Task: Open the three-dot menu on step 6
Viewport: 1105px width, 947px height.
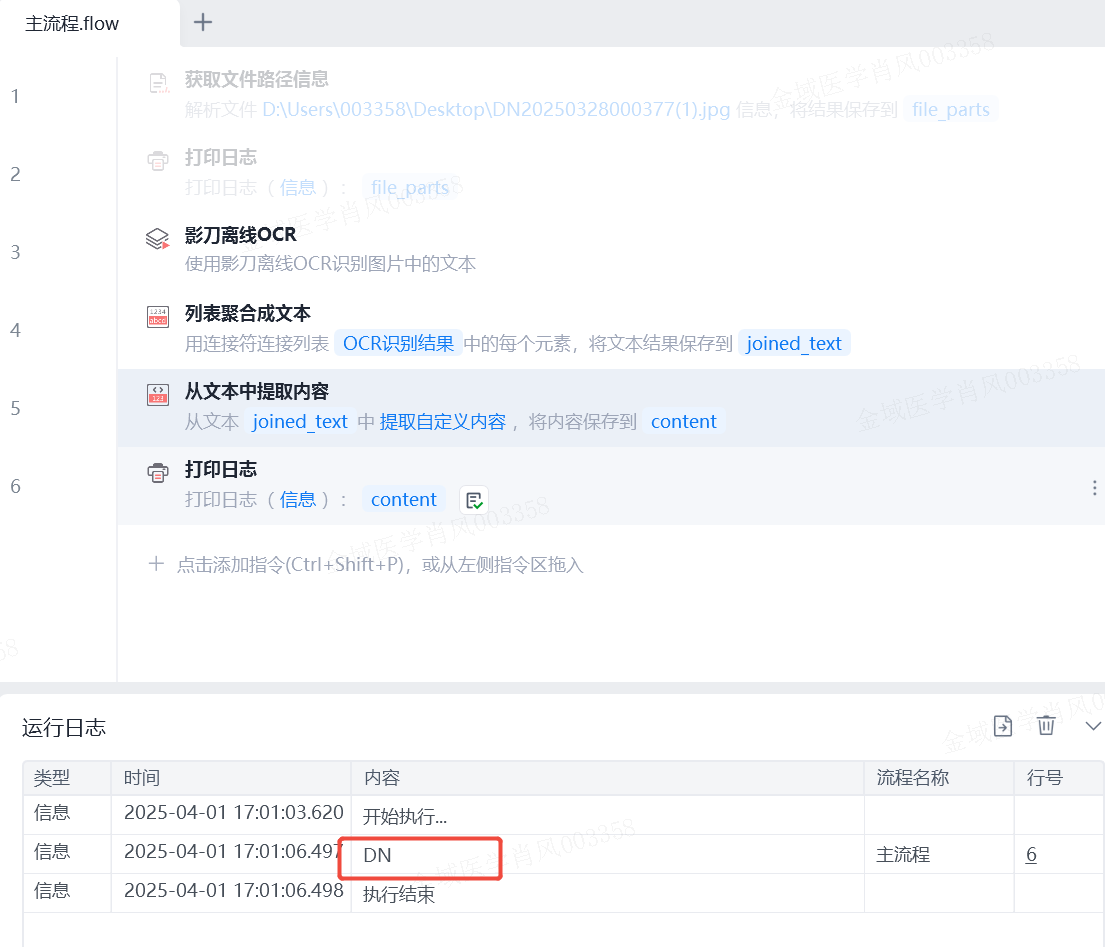Action: tap(1094, 488)
